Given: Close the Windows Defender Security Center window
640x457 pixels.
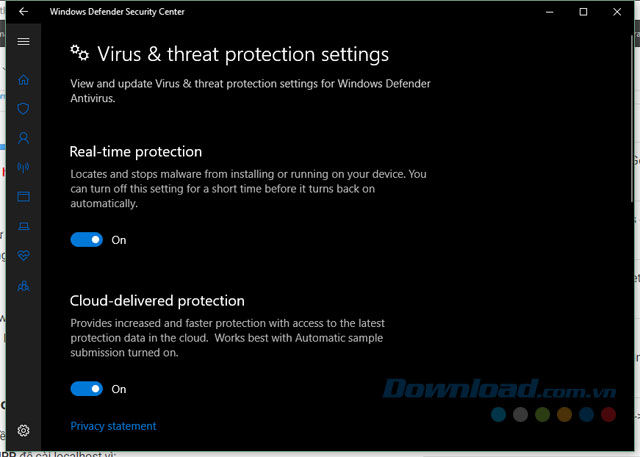Looking at the screenshot, I should tap(618, 12).
